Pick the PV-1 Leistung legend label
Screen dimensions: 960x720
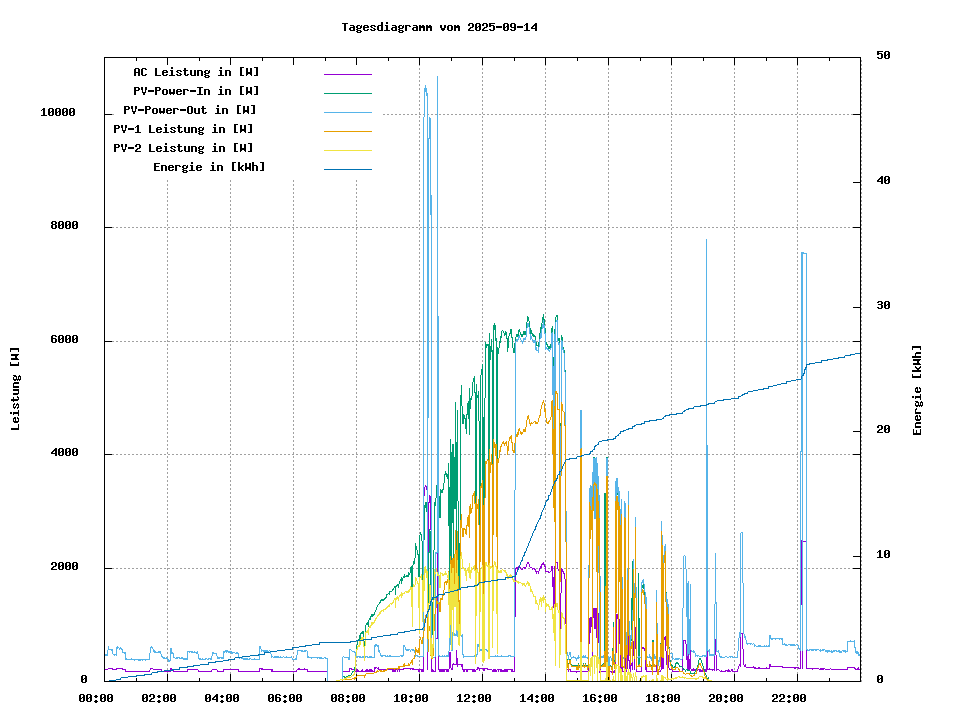183,129
